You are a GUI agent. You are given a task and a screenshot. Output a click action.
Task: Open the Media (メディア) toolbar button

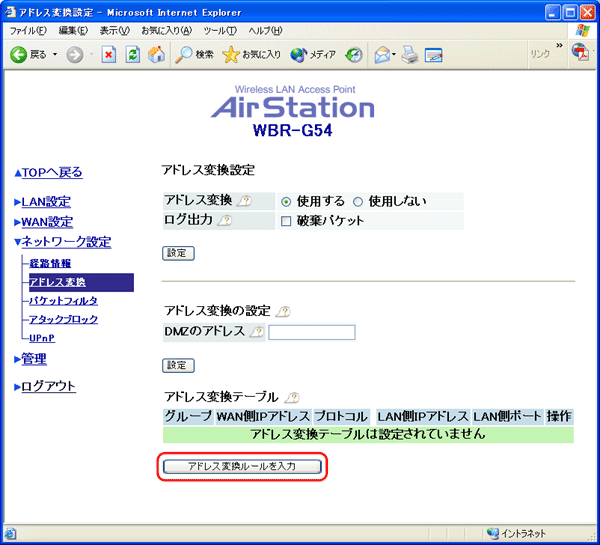pos(313,55)
